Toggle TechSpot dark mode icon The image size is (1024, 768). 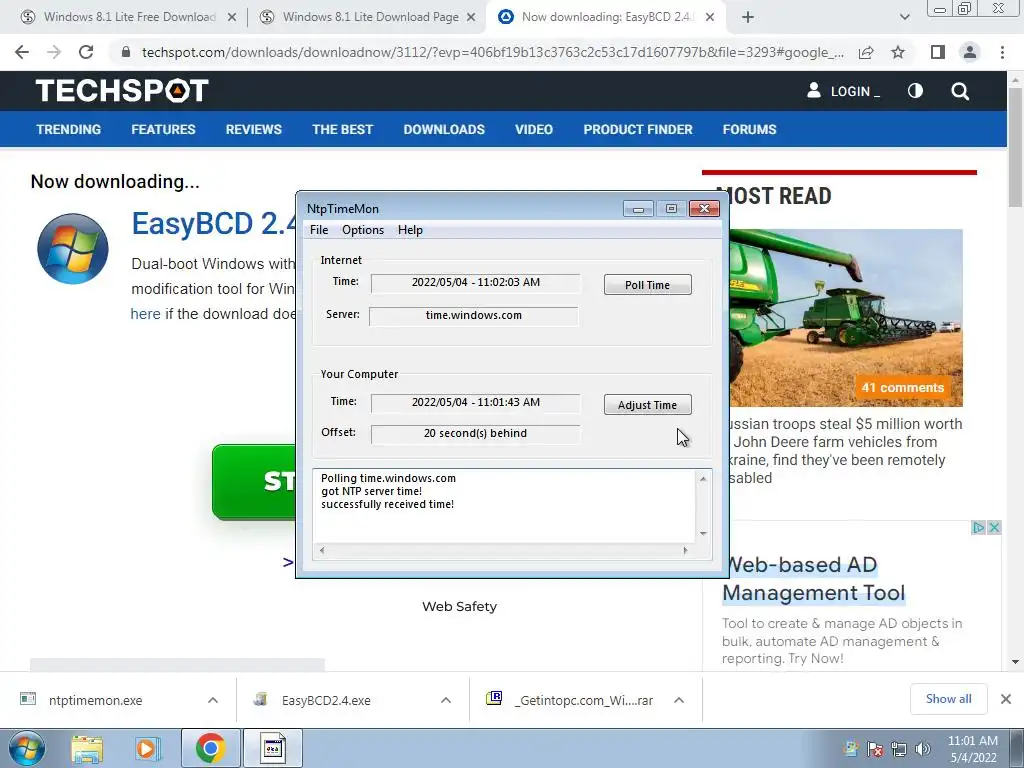coord(916,91)
